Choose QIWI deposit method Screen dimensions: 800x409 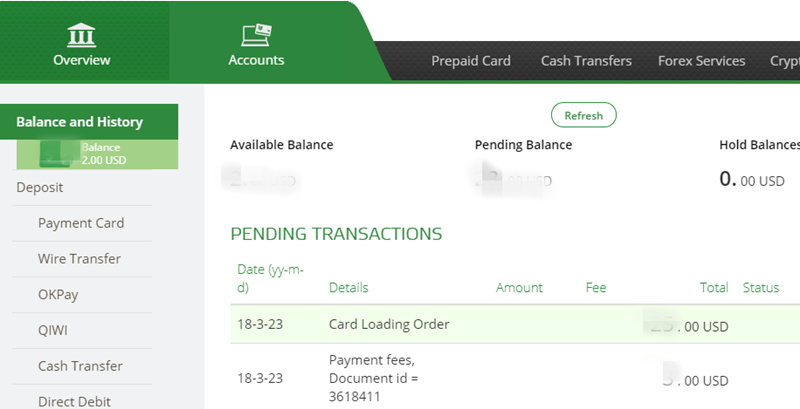click(x=54, y=330)
